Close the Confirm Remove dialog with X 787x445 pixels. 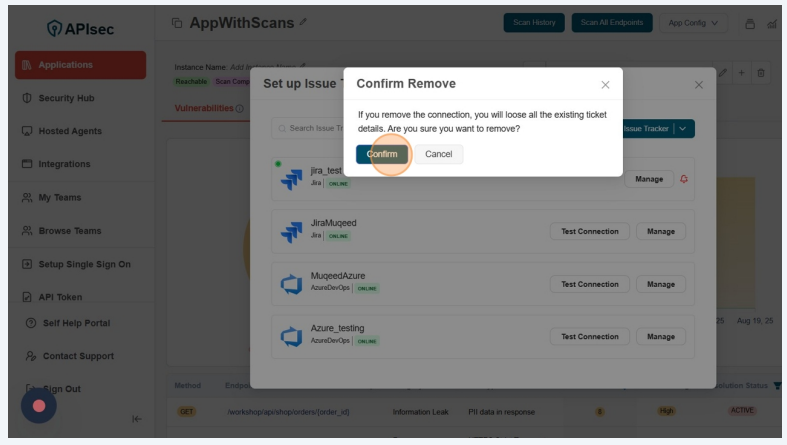605,85
